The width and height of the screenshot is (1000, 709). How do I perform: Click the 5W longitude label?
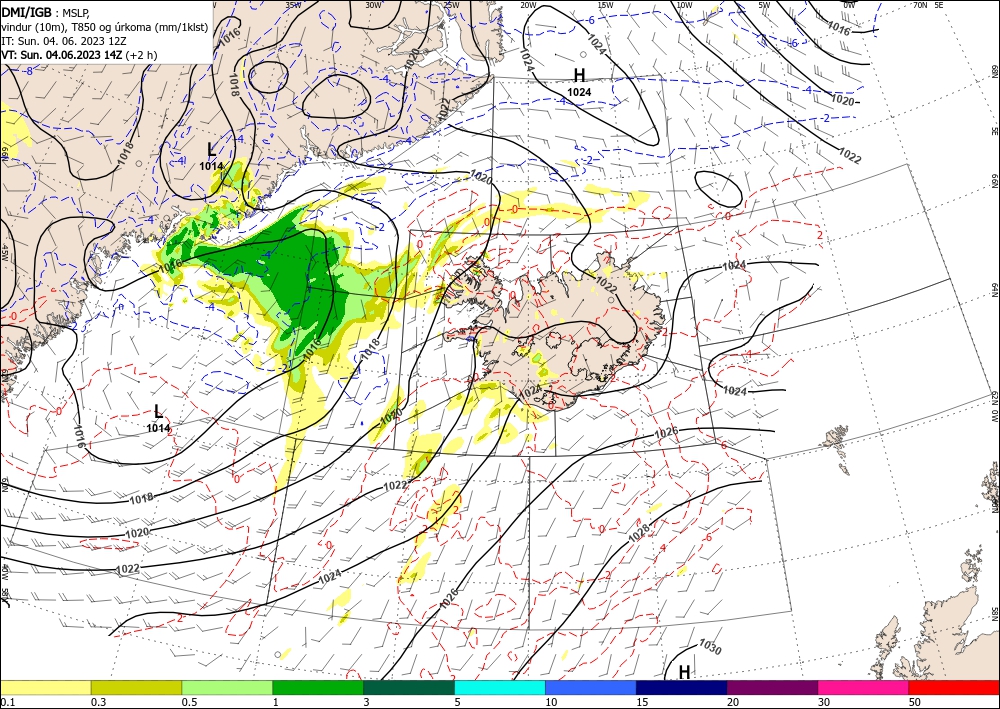click(764, 4)
